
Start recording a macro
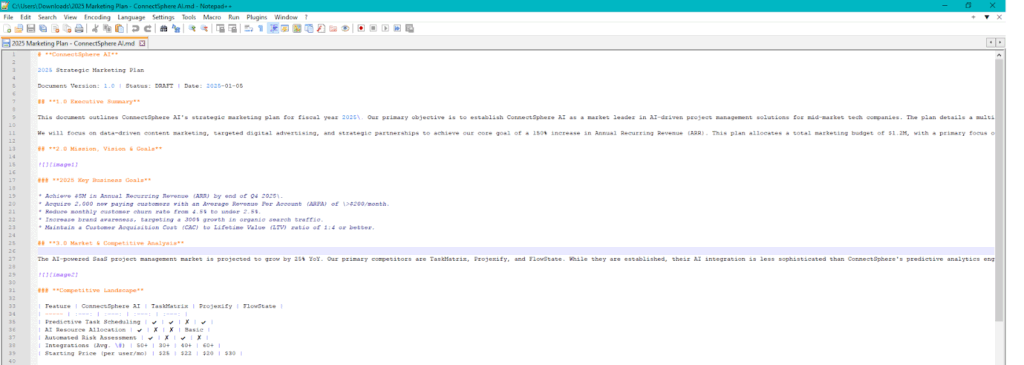(361, 29)
